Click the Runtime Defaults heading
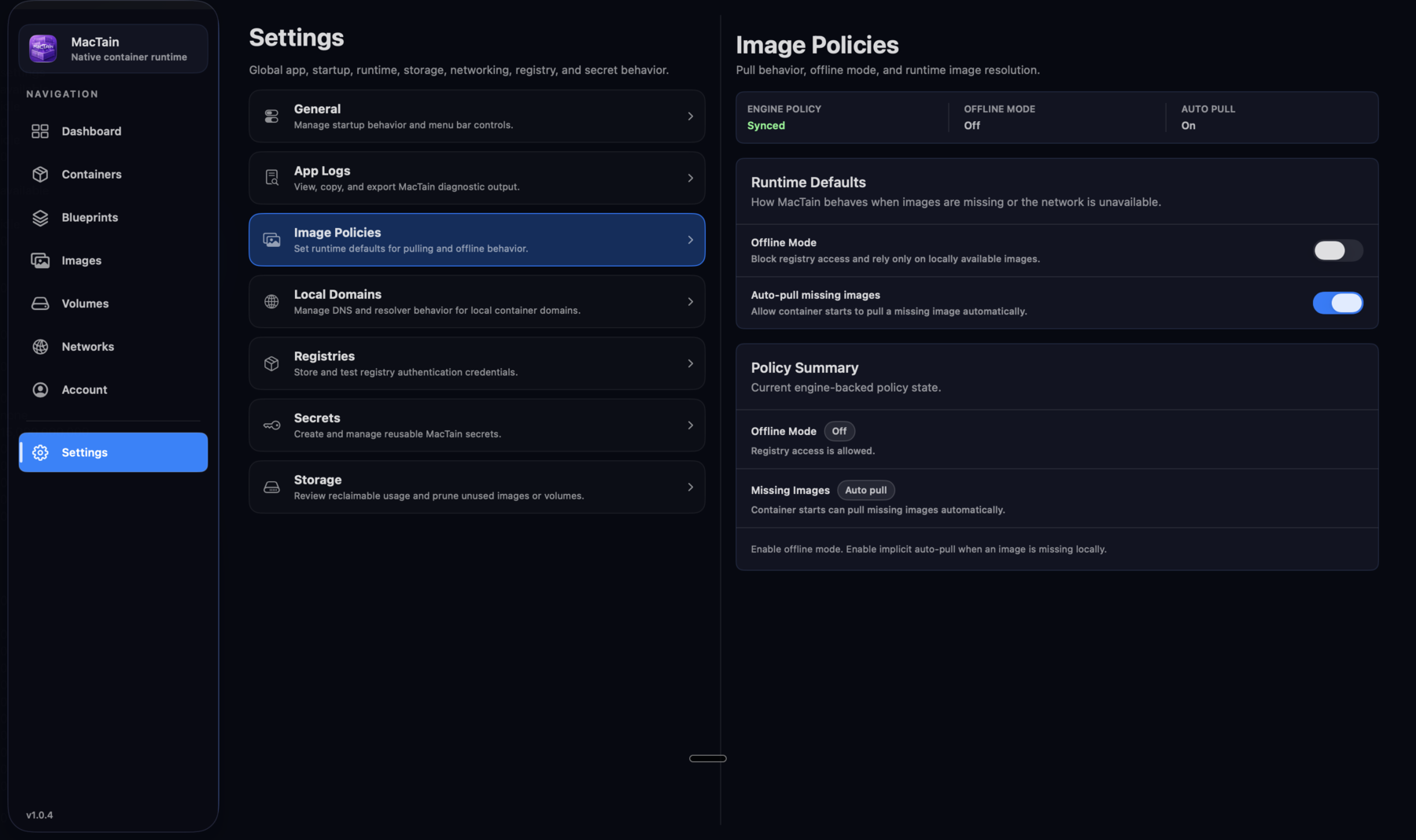 808,182
